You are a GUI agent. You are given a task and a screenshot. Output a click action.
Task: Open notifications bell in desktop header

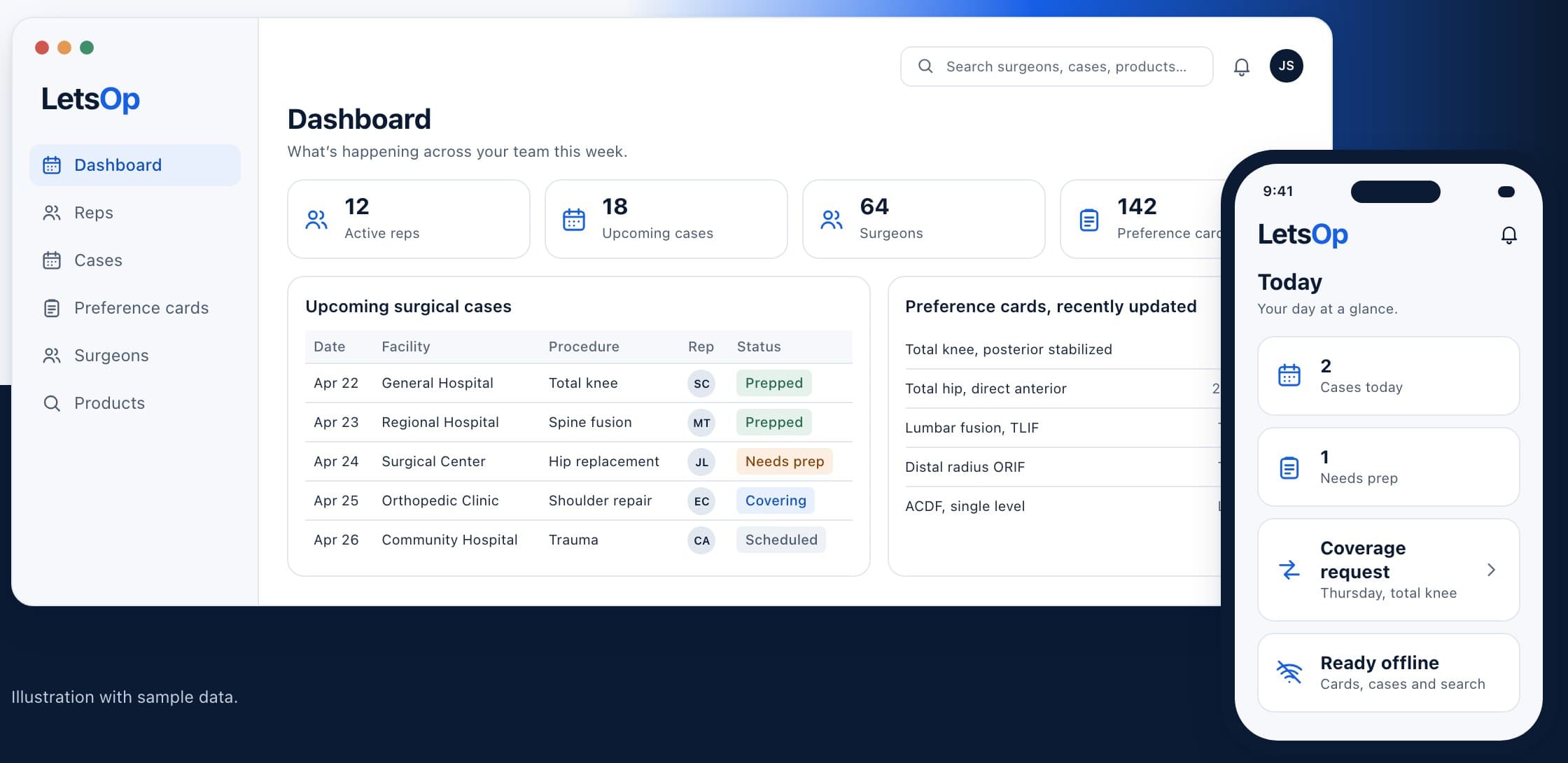click(x=1242, y=66)
